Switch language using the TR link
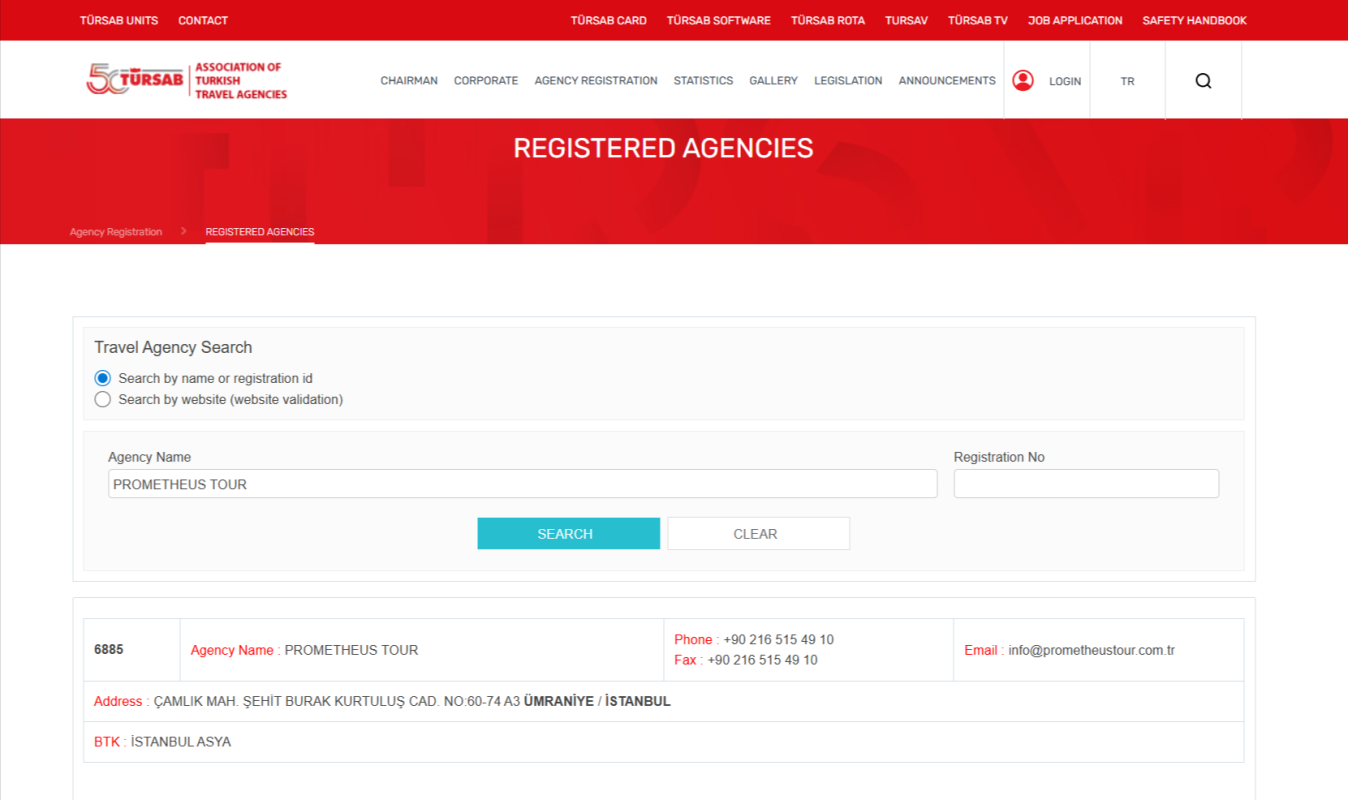The width and height of the screenshot is (1348, 800). coord(1127,82)
